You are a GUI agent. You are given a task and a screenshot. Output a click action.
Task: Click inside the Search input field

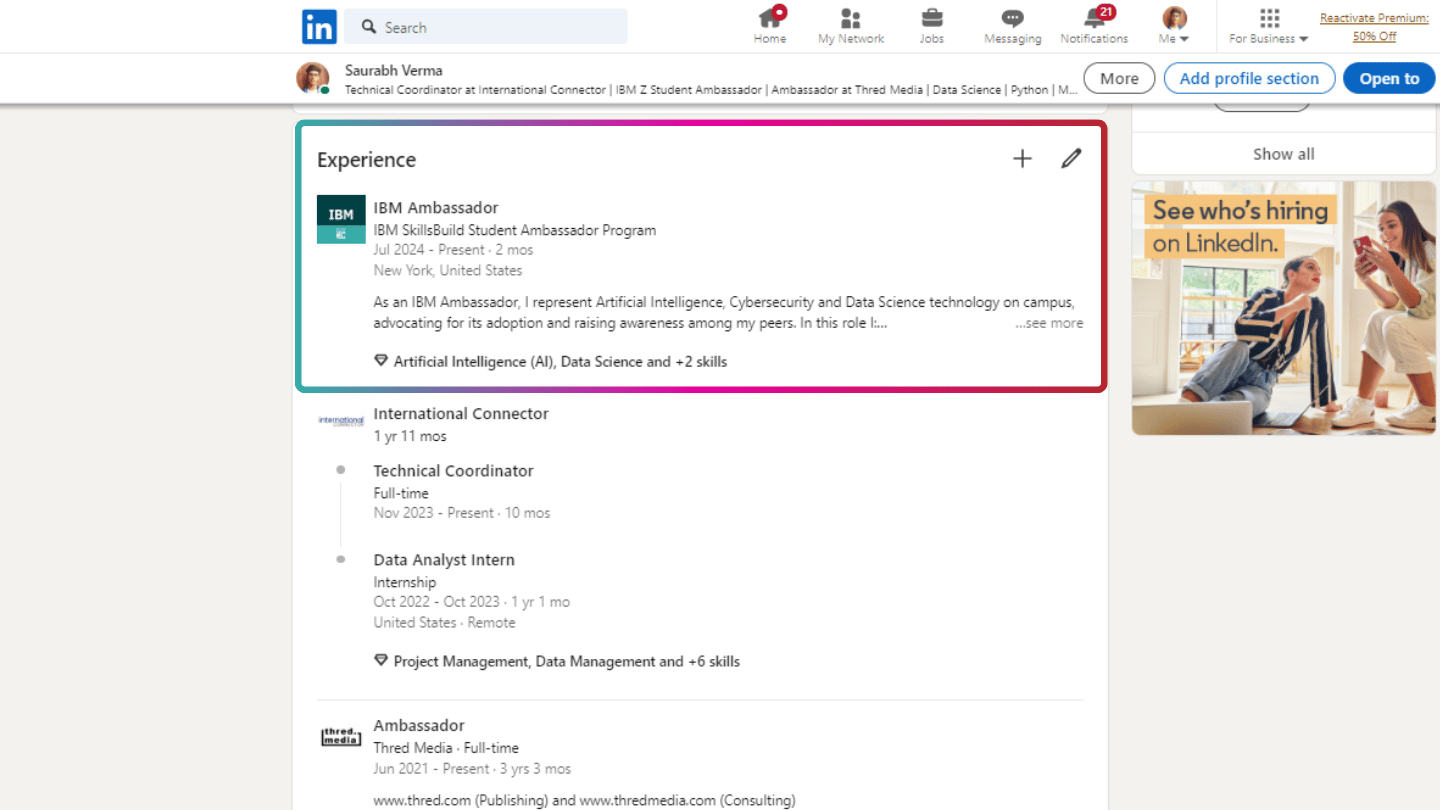click(x=480, y=27)
